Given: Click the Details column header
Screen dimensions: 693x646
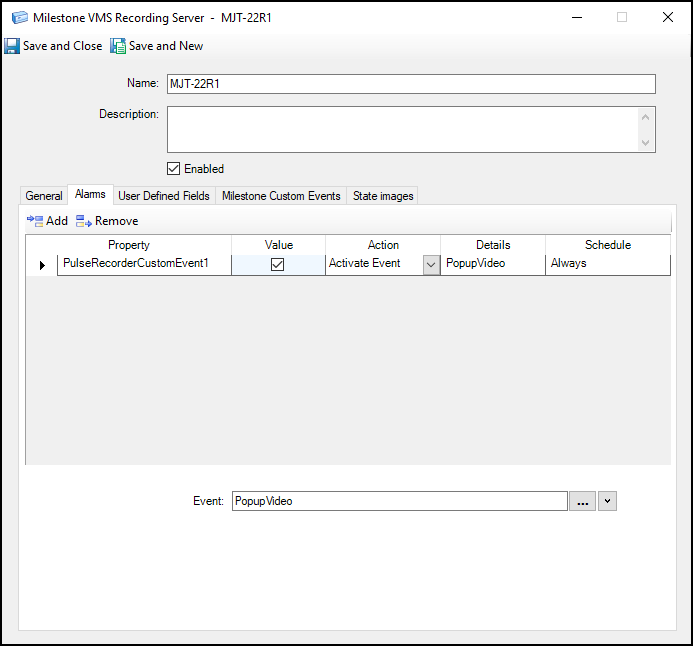Looking at the screenshot, I should 493,245.
